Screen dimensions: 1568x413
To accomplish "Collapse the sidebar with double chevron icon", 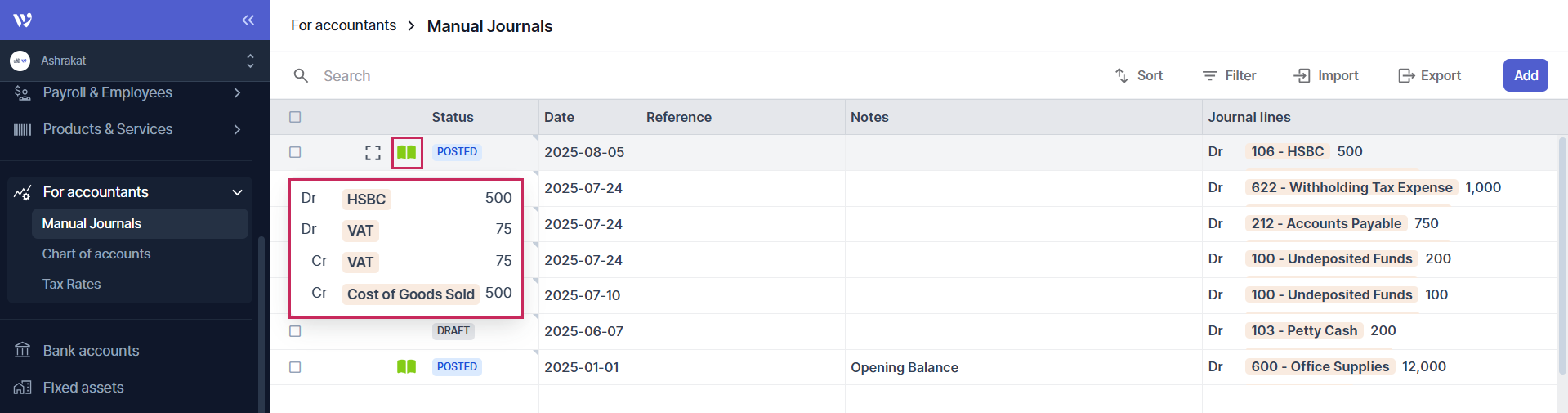I will pyautogui.click(x=248, y=20).
